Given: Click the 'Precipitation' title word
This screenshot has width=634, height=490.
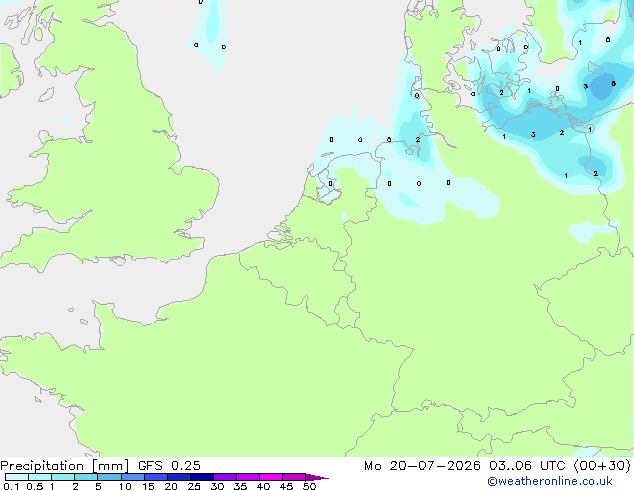Looking at the screenshot, I should [x=42, y=466].
